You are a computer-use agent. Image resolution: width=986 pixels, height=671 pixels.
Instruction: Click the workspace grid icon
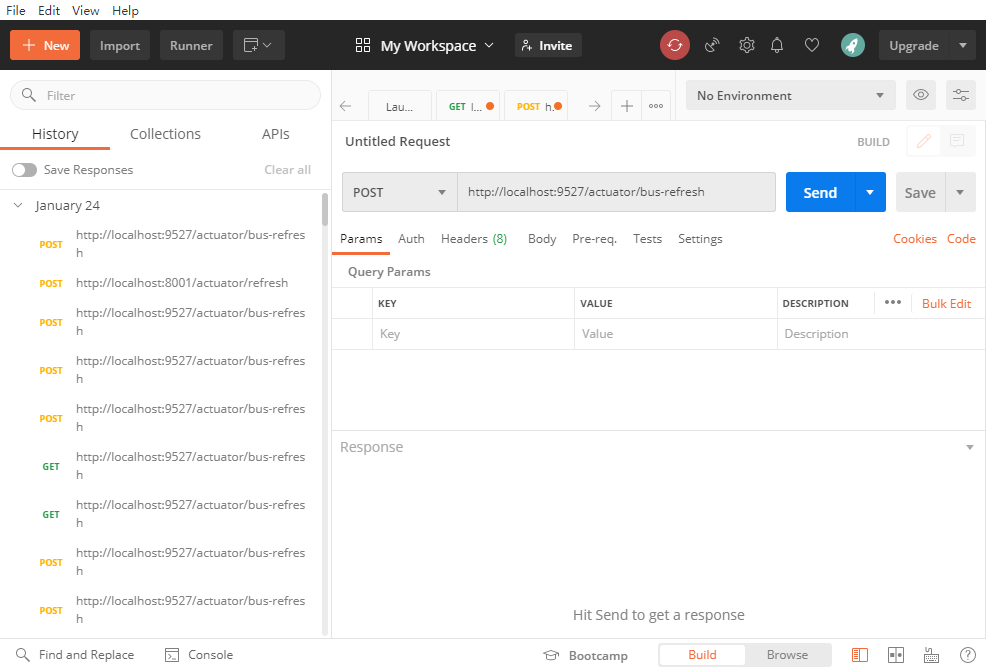click(x=363, y=45)
